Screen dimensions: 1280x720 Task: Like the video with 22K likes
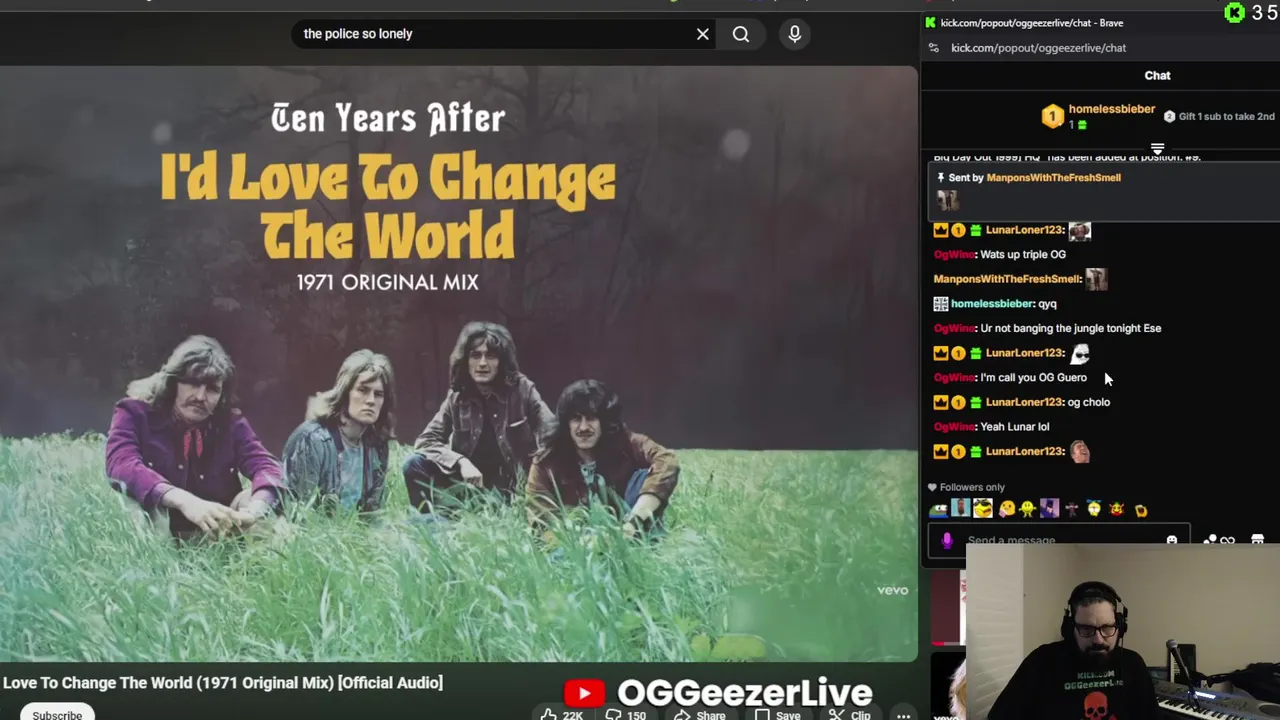tap(561, 715)
